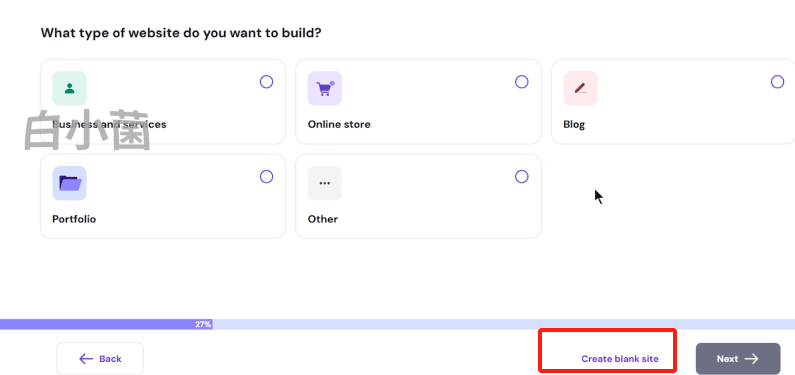This screenshot has width=795, height=375.
Task: Choose the Online store radio button
Action: [x=522, y=82]
